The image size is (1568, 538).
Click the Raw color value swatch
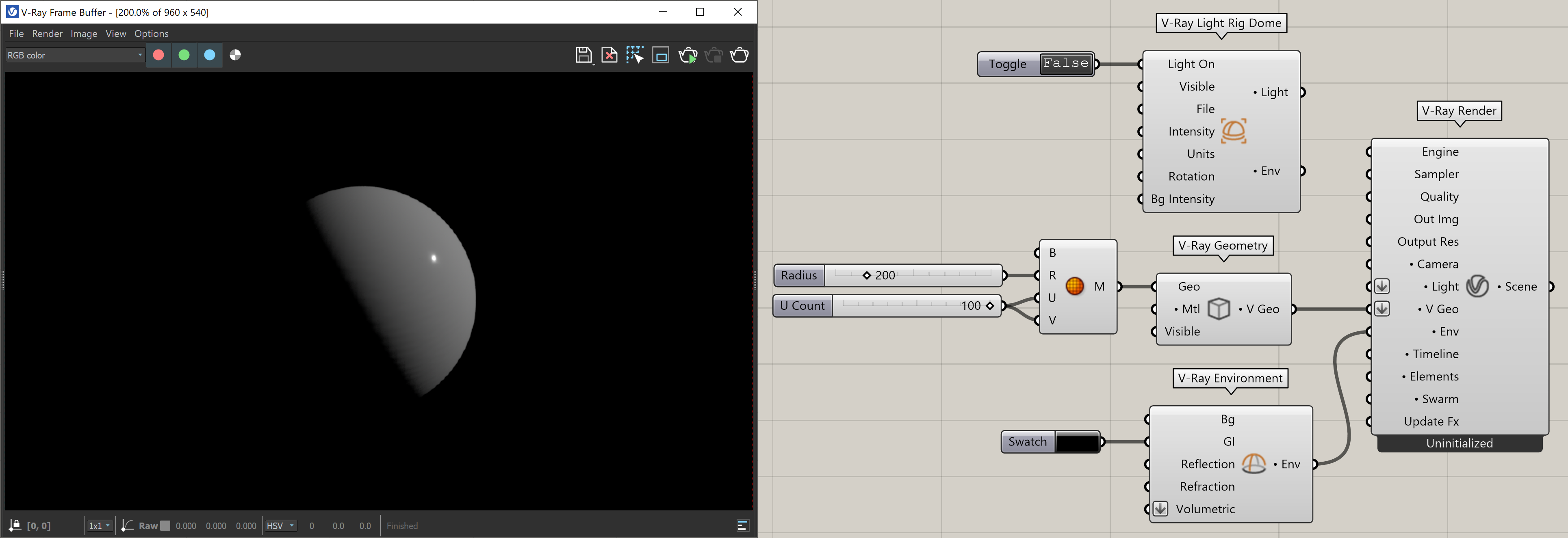[165, 526]
